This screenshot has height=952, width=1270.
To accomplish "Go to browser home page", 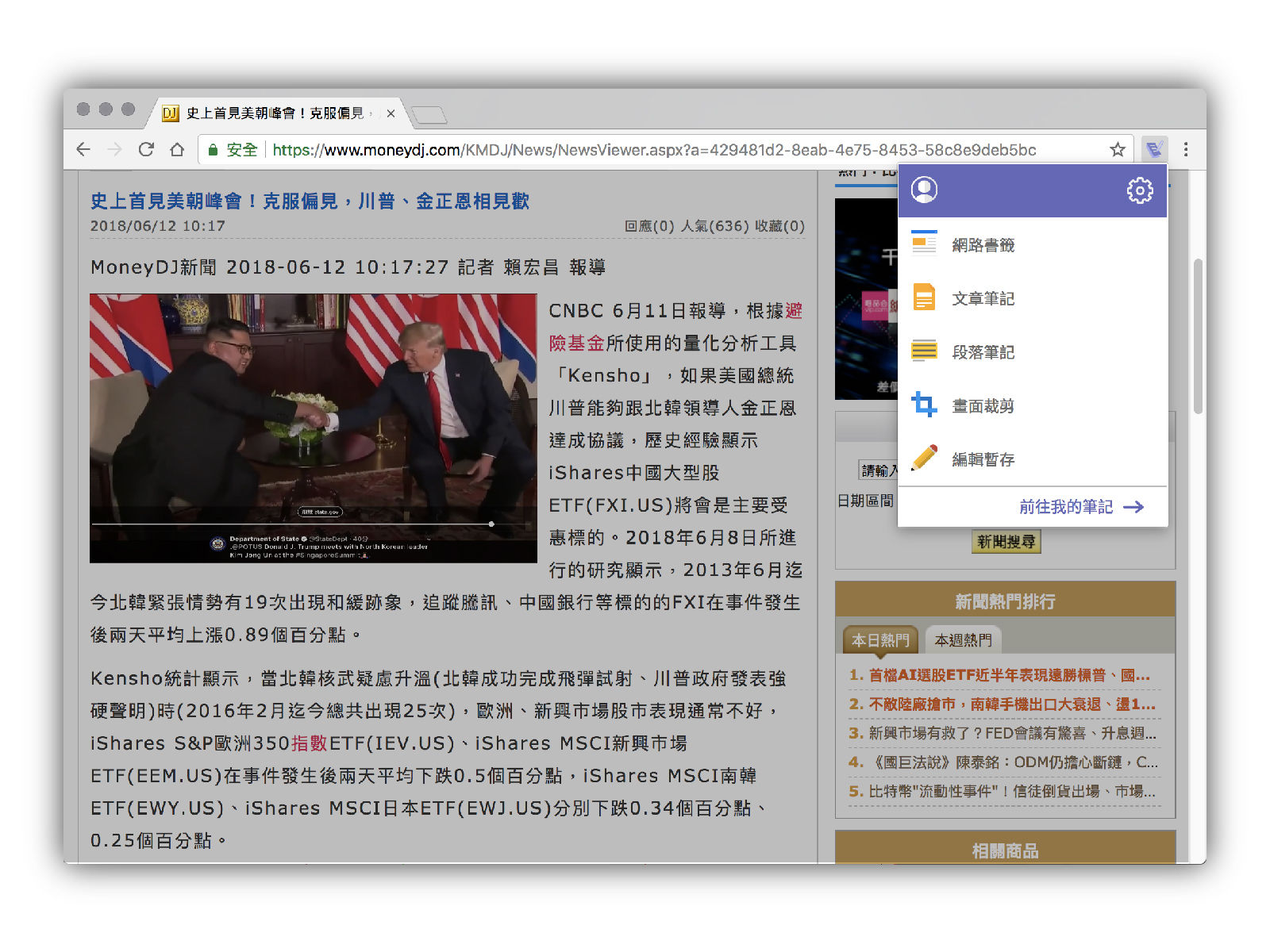I will click(x=177, y=149).
